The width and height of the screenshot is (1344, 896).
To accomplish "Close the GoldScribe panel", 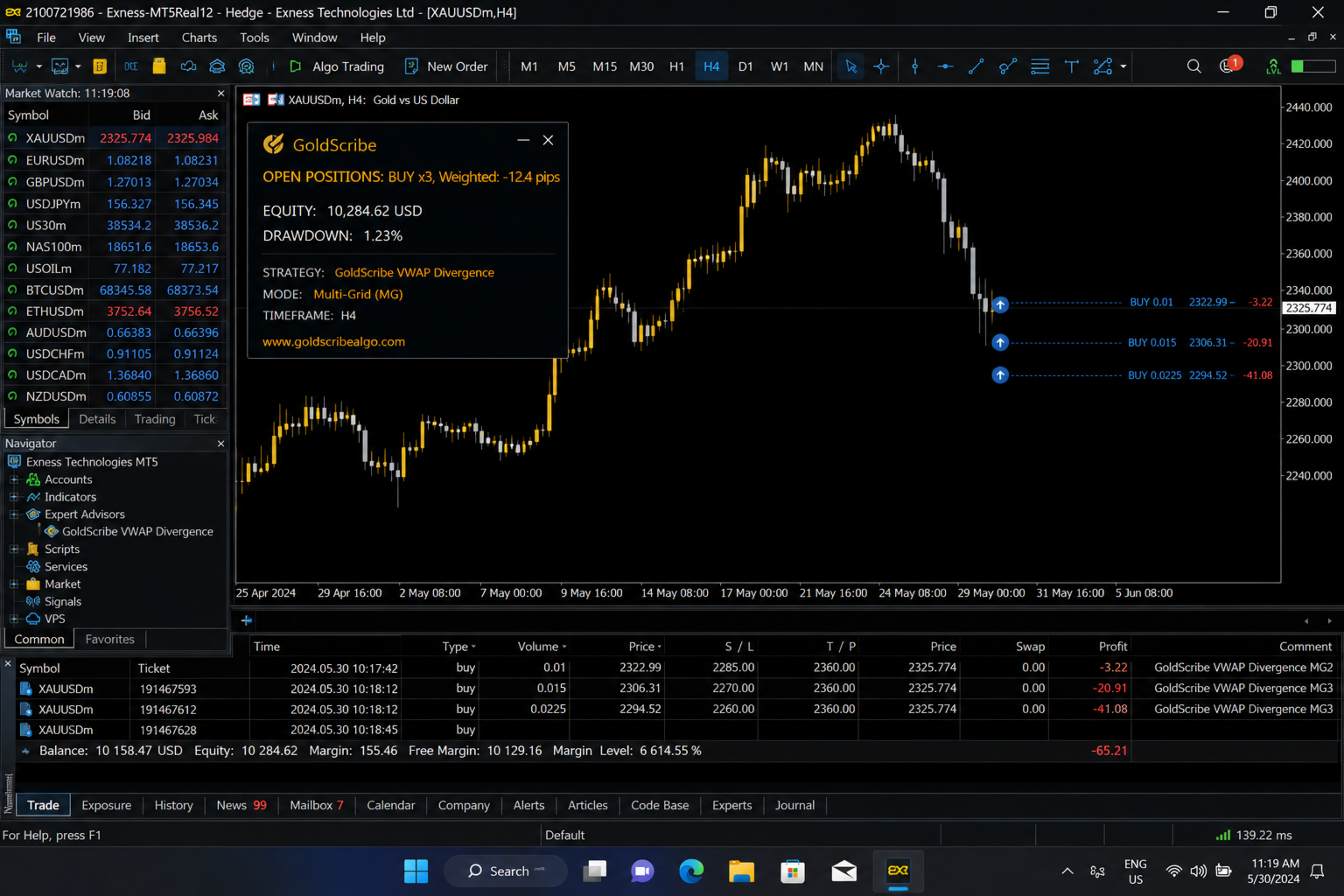I will point(548,140).
